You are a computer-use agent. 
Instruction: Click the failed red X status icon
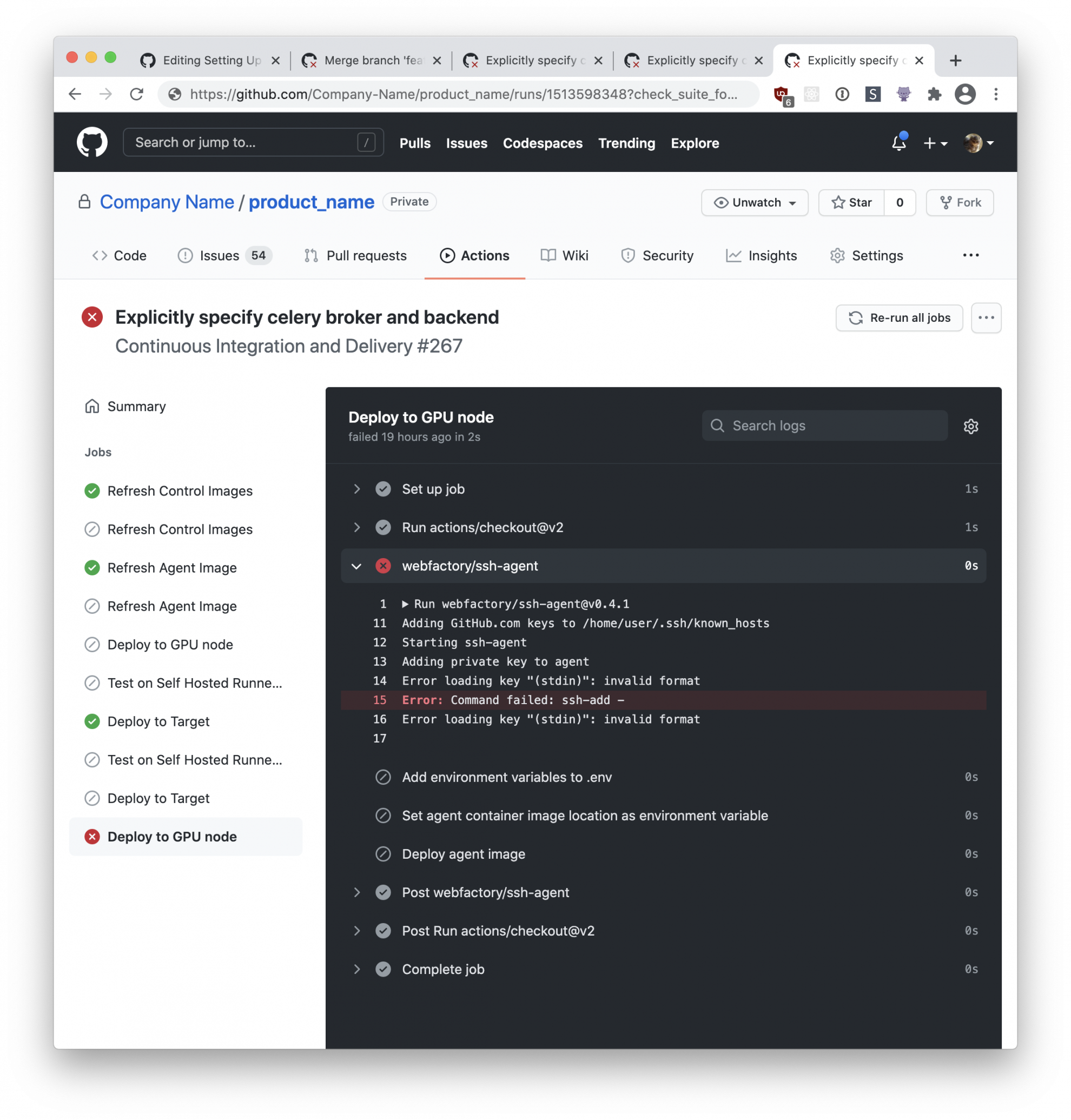(92, 317)
